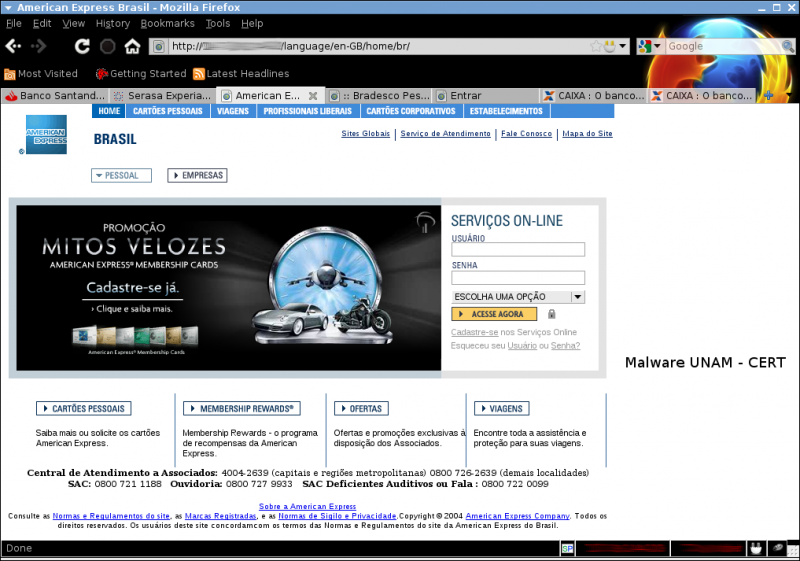The image size is (800, 561).
Task: Open the History menu
Action: (113, 23)
